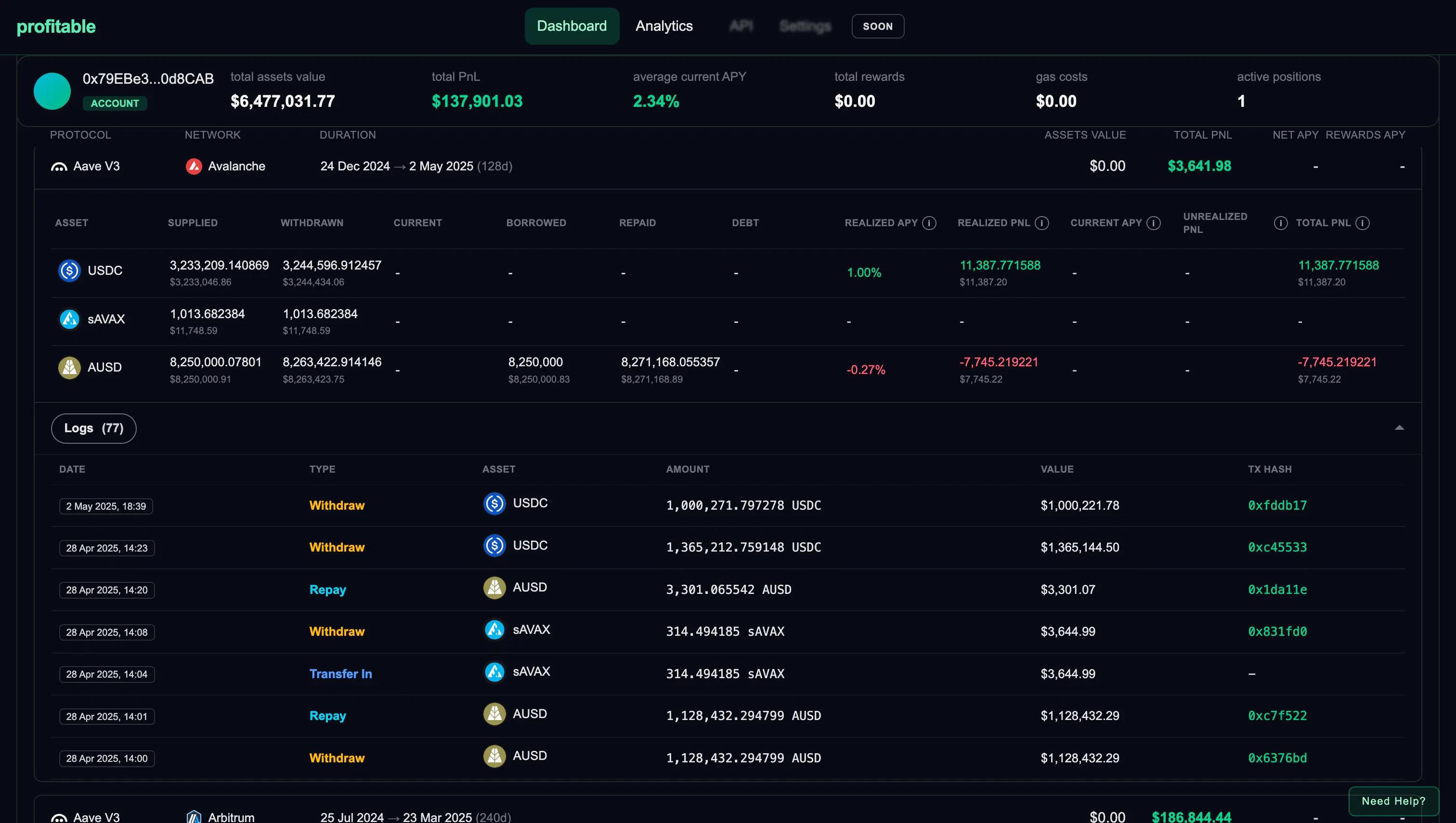Viewport: 1456px width, 823px height.
Task: Click the log value $1,365,144.50
Action: (x=1080, y=547)
